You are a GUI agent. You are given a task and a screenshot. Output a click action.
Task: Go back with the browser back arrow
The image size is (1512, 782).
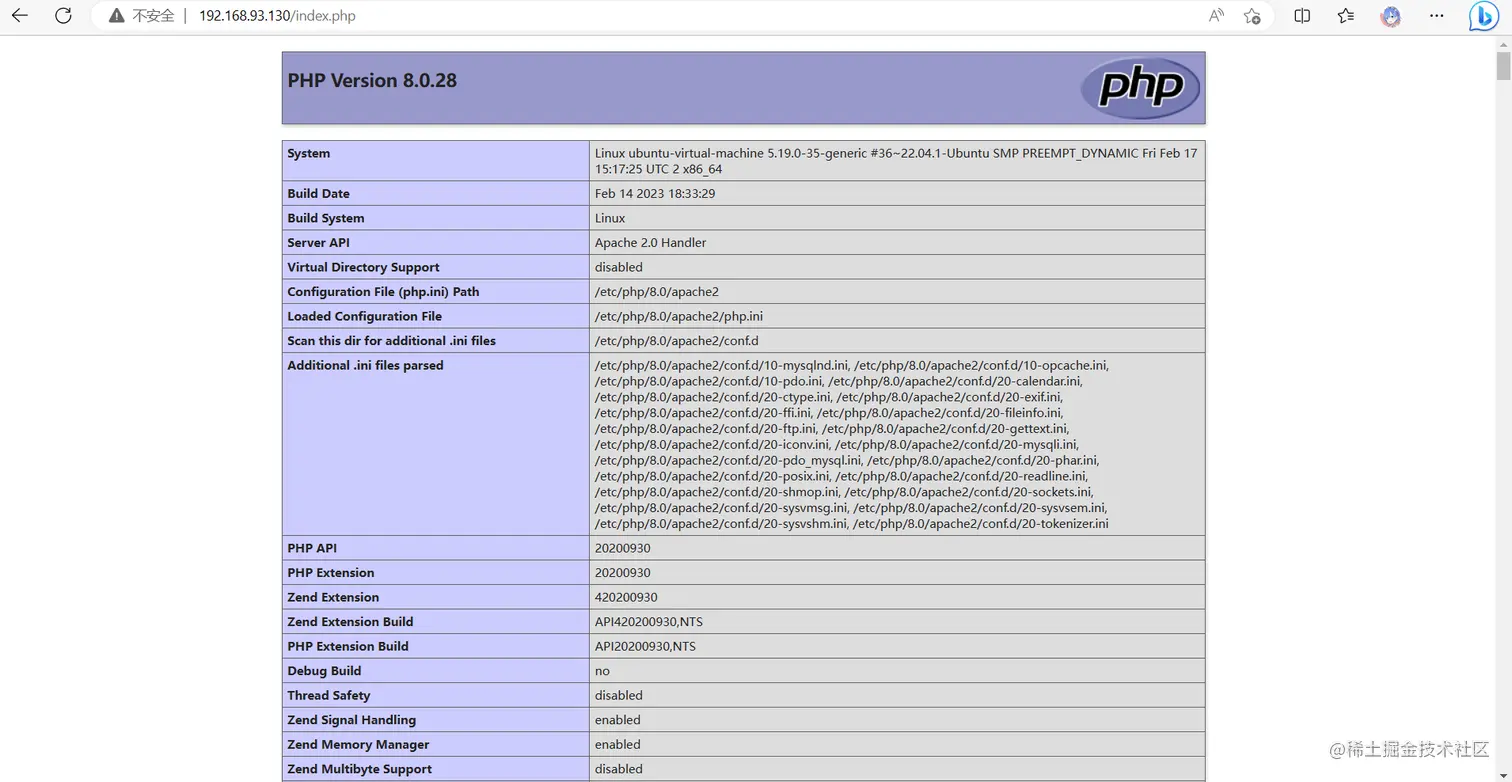tap(20, 16)
